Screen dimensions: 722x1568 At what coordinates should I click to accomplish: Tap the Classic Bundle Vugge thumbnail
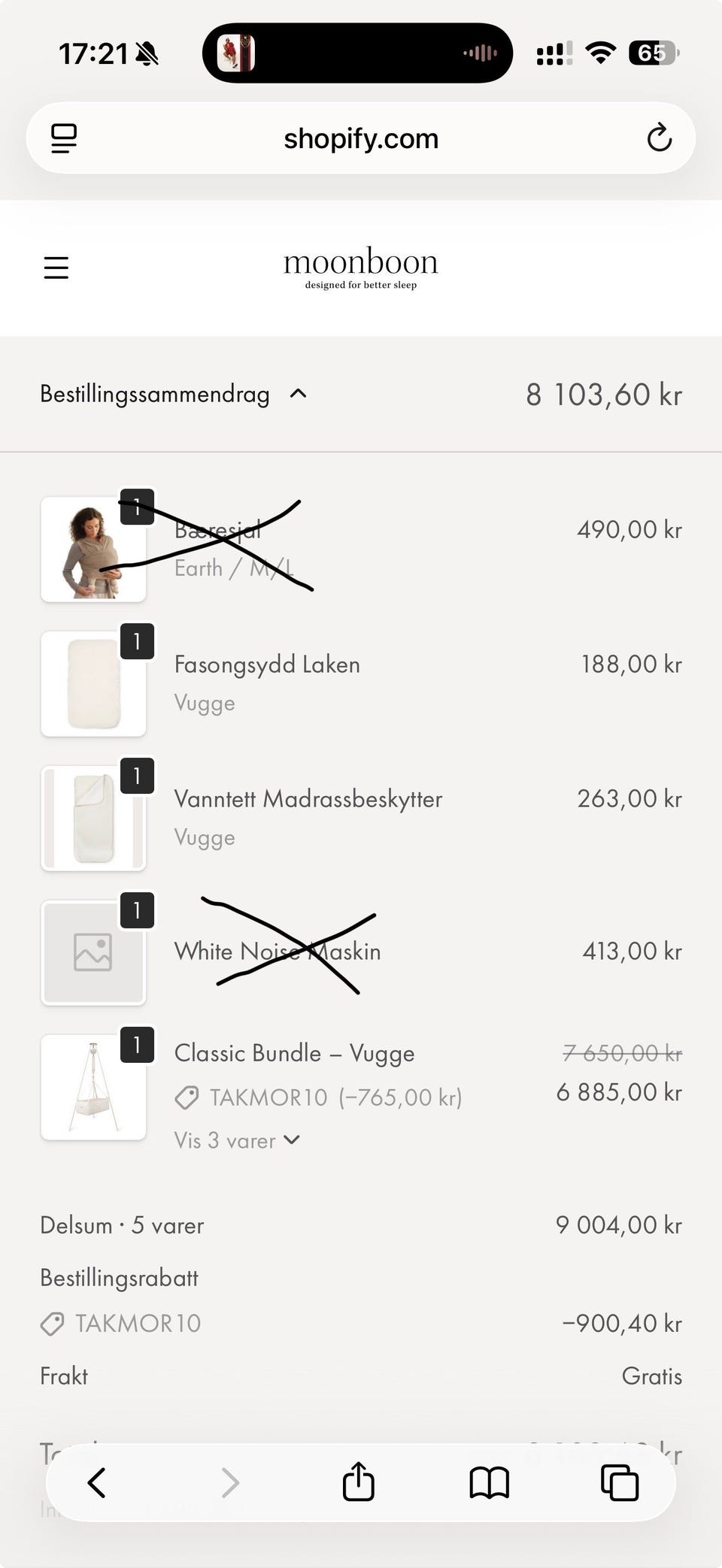pos(93,1087)
